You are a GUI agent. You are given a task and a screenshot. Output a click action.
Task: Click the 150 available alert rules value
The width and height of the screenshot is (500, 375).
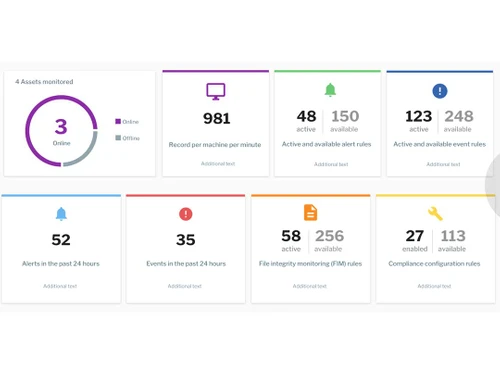(x=345, y=116)
